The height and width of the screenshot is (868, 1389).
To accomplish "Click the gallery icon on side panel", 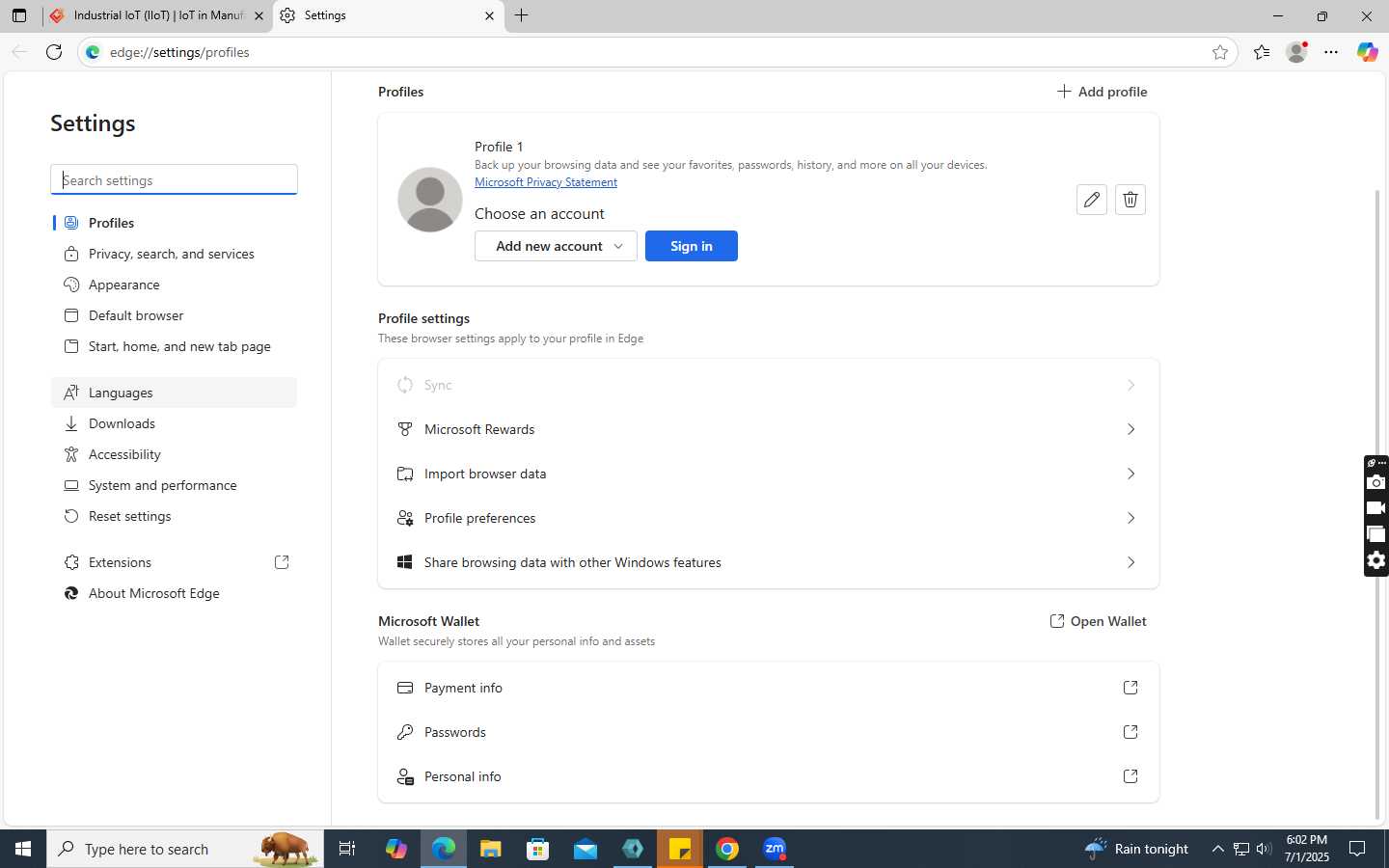I will 1376,534.
